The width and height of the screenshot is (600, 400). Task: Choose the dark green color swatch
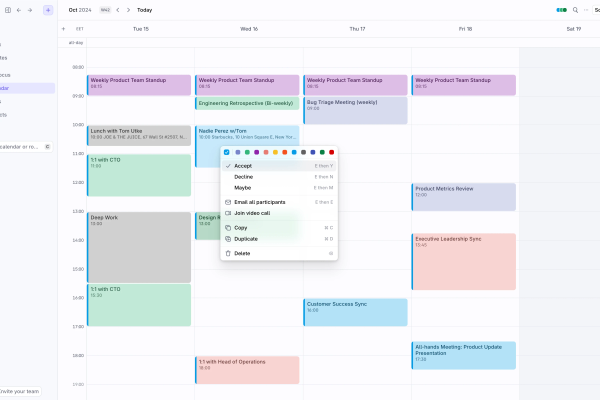[x=322, y=152]
